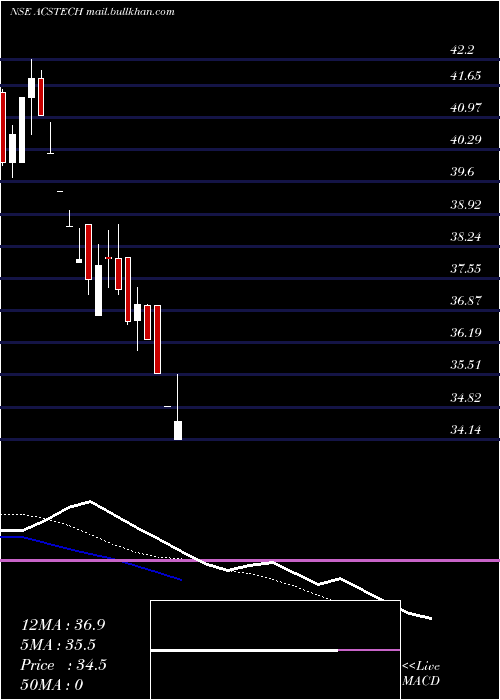Select the 36.19 price level label
Screen dimensions: 500x700
[x=466, y=333]
